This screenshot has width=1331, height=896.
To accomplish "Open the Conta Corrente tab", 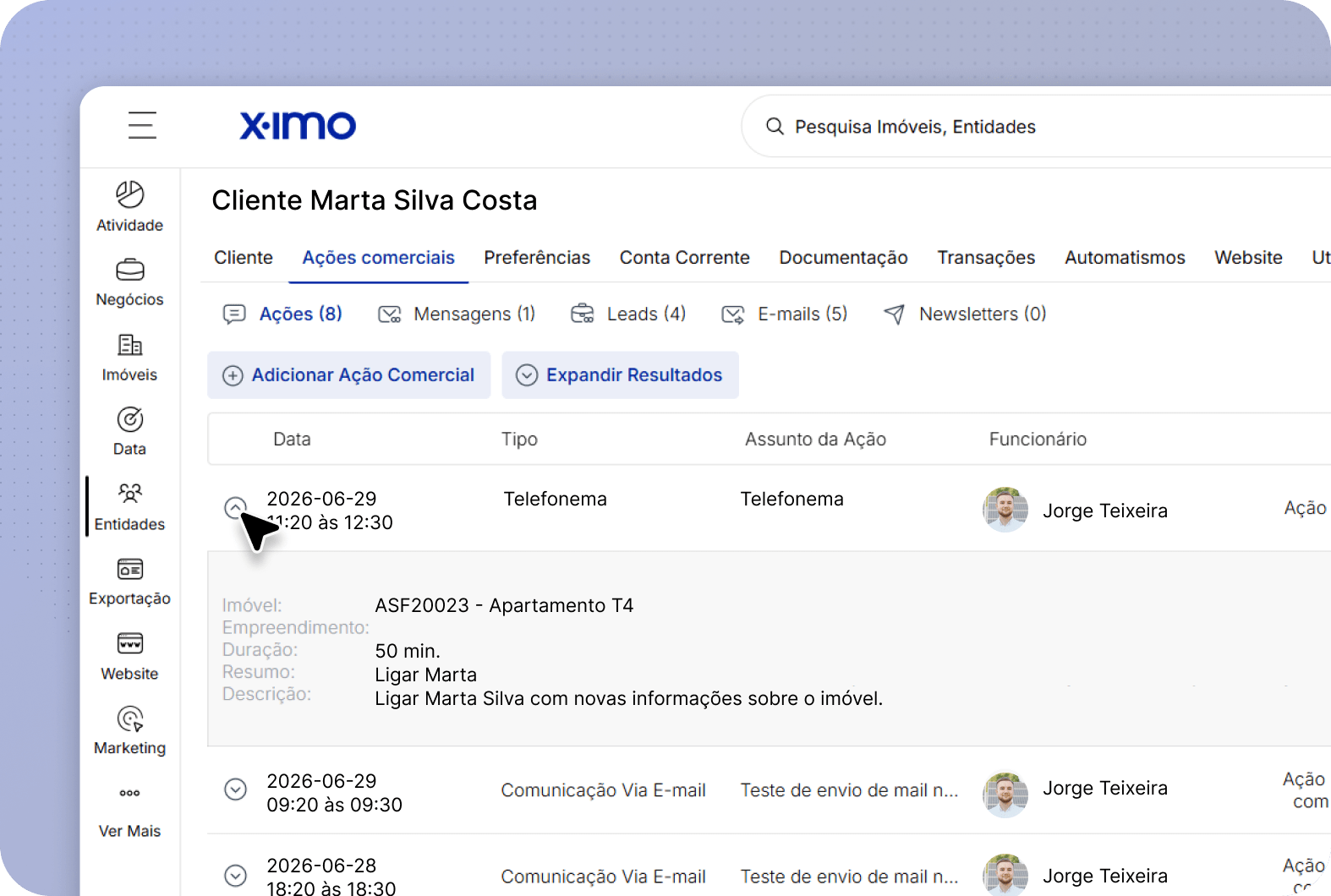I will 685,258.
